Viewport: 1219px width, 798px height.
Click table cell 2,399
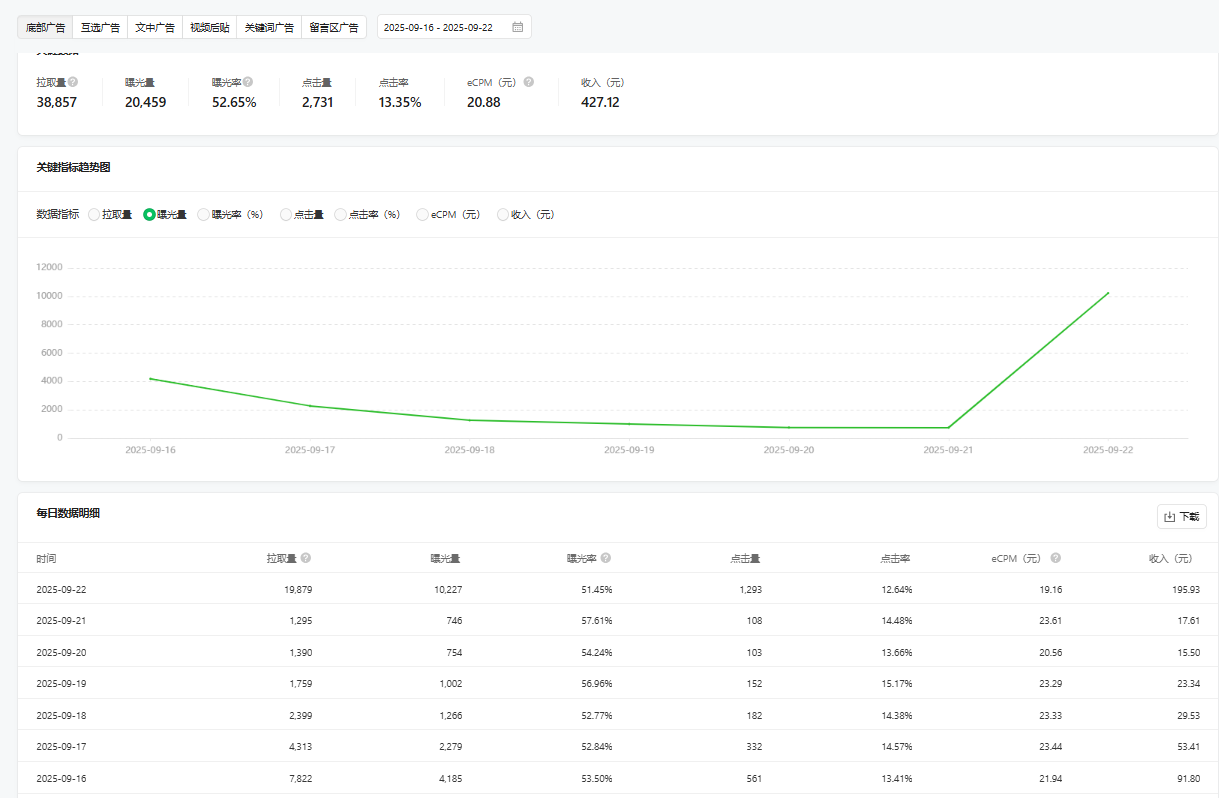tap(299, 716)
